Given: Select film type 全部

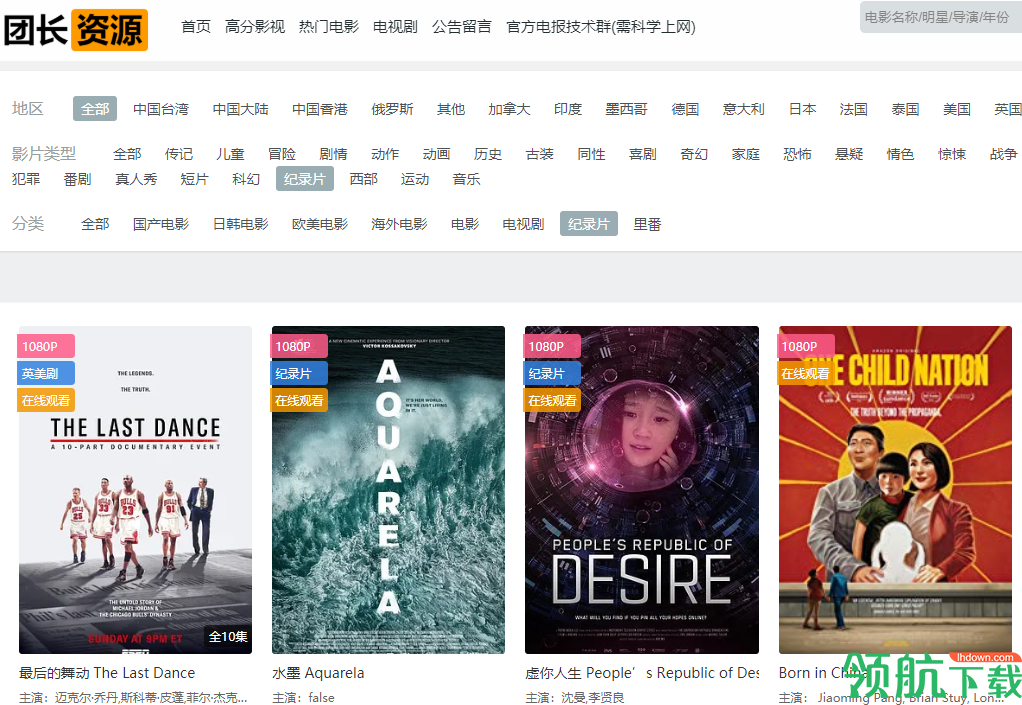Looking at the screenshot, I should 127,154.
